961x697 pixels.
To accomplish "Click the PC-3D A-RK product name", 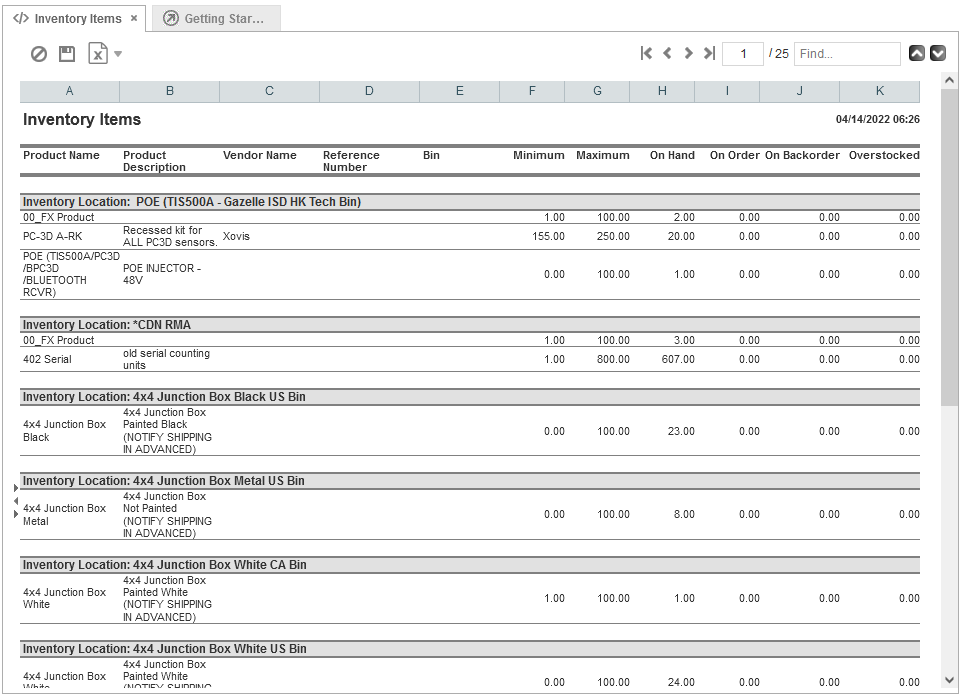I will coord(53,237).
